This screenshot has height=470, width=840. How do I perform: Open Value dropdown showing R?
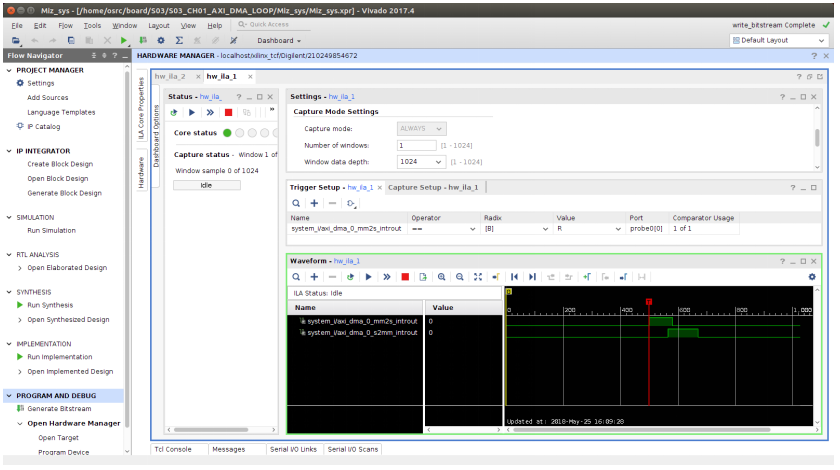[617, 229]
